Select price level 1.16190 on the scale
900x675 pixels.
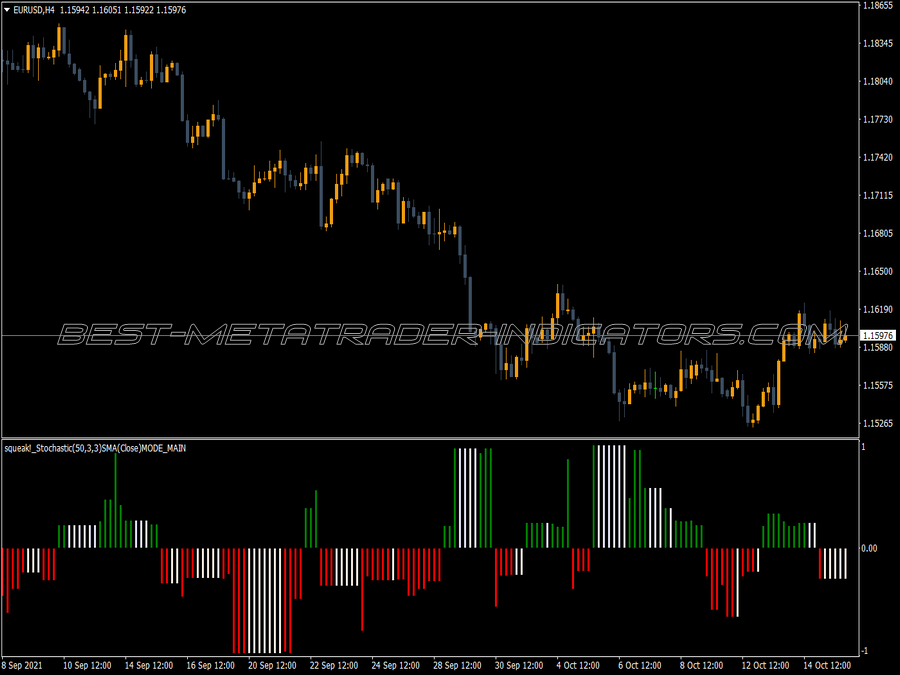(878, 309)
